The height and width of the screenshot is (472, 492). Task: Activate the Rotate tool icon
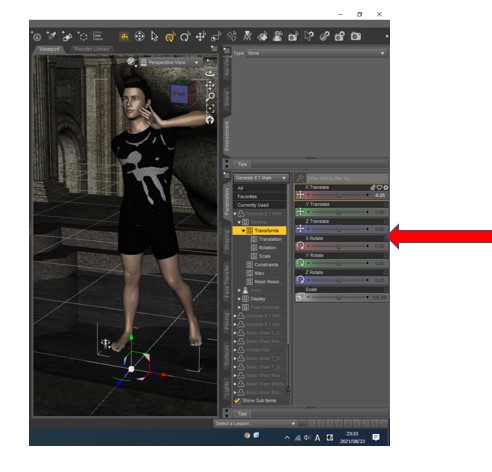pos(185,36)
